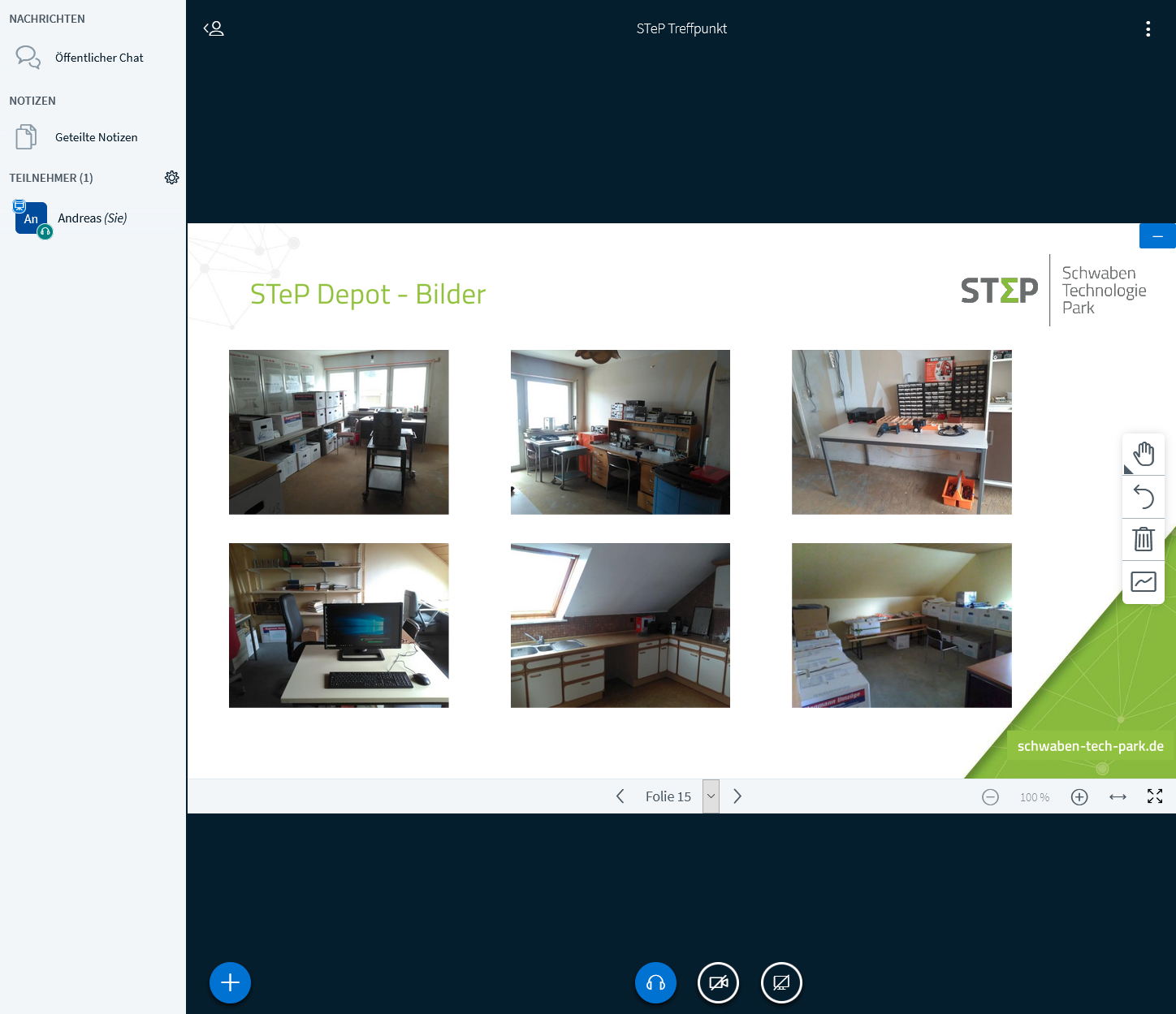Leave audio via the headset button

click(x=655, y=982)
